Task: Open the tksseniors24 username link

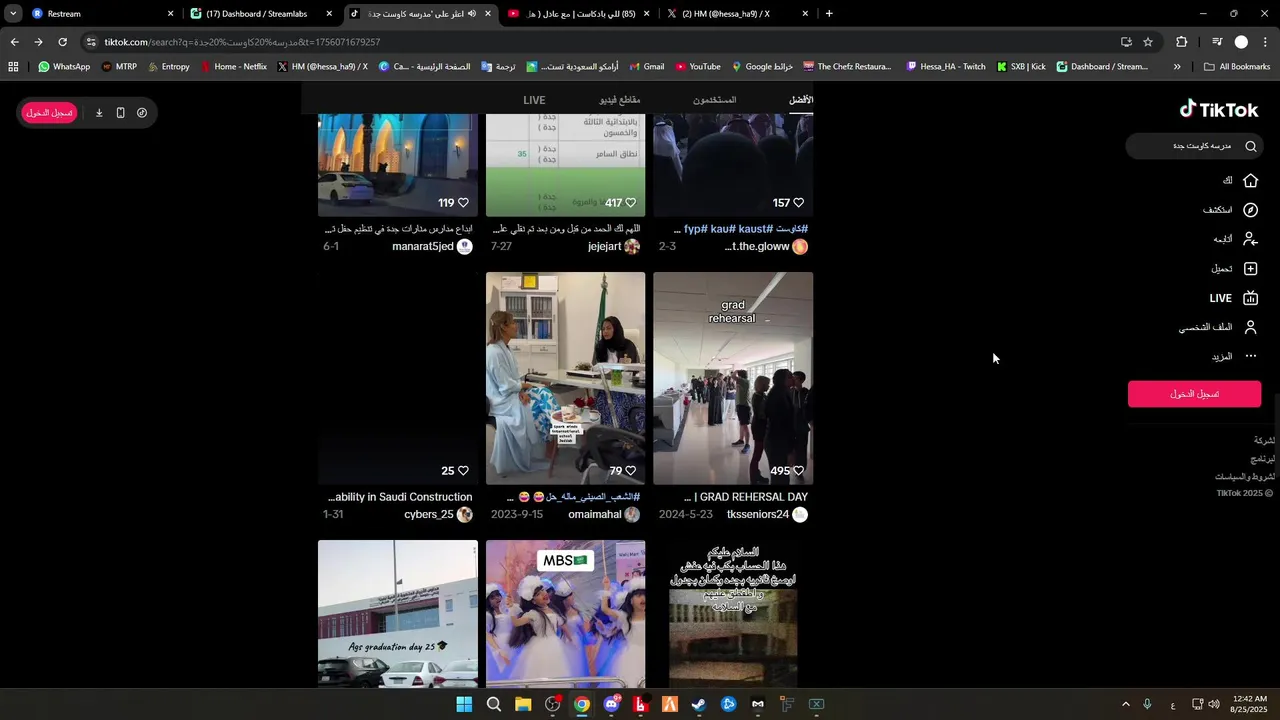Action: pos(758,515)
